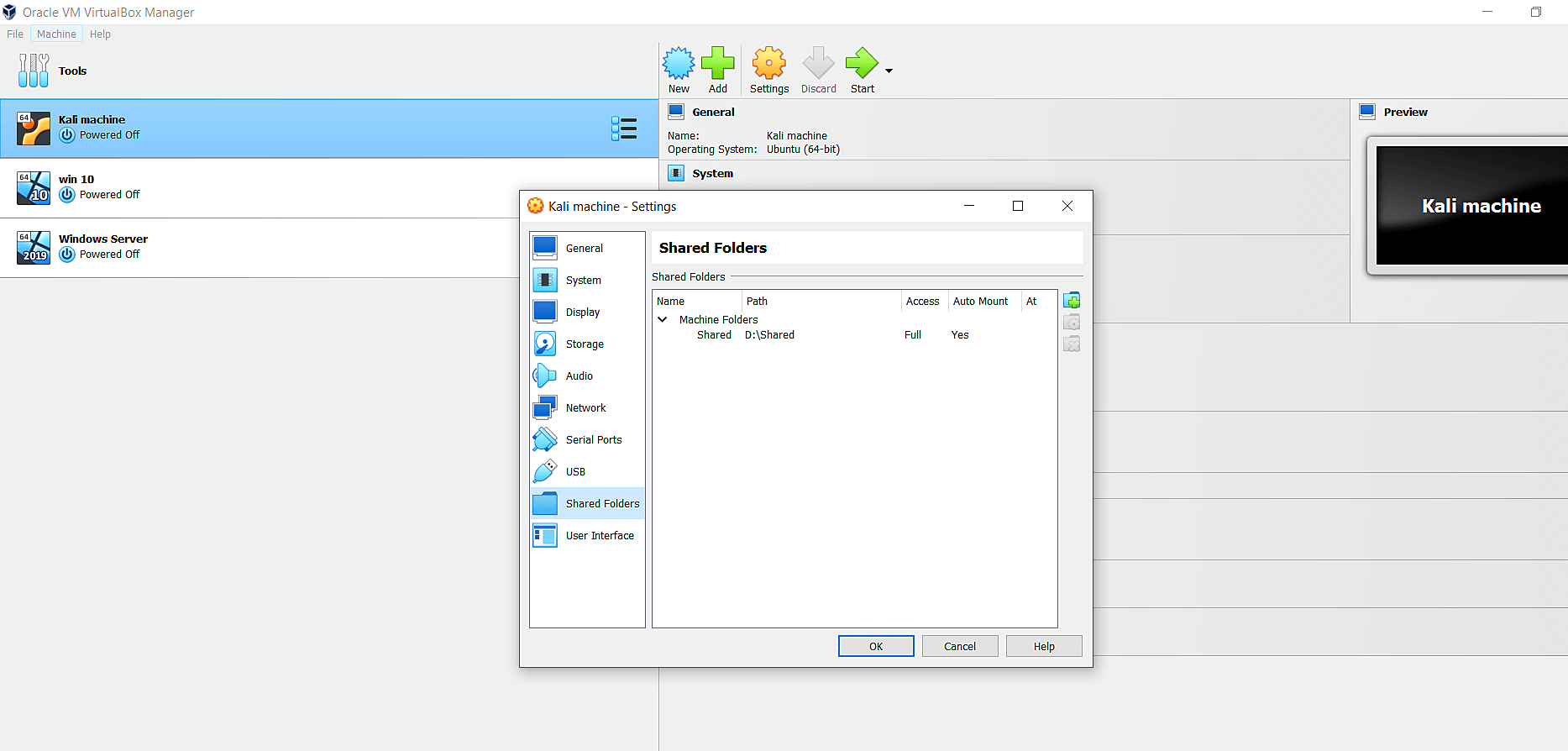Collapse the Machine Folders tree node
The width and height of the screenshot is (1568, 751).
[663, 319]
